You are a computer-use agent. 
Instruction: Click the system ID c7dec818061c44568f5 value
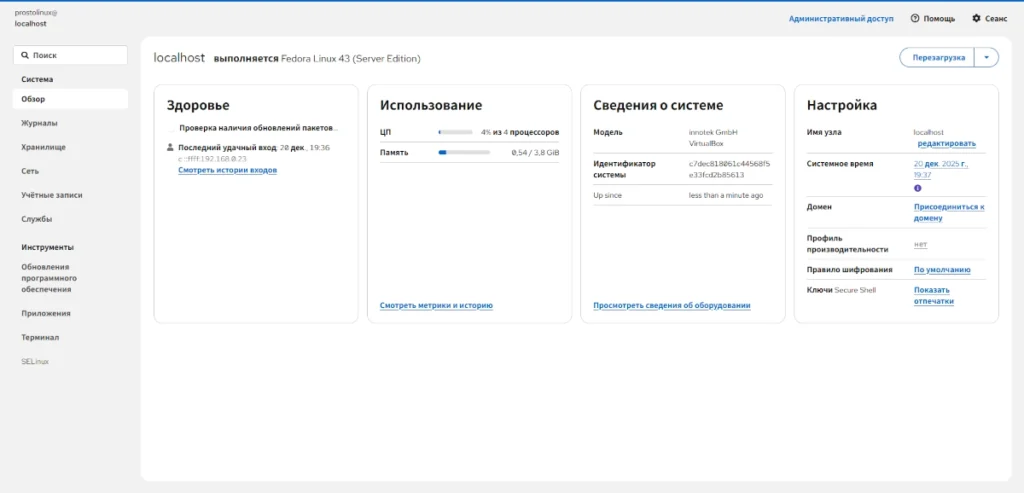[x=729, y=169]
